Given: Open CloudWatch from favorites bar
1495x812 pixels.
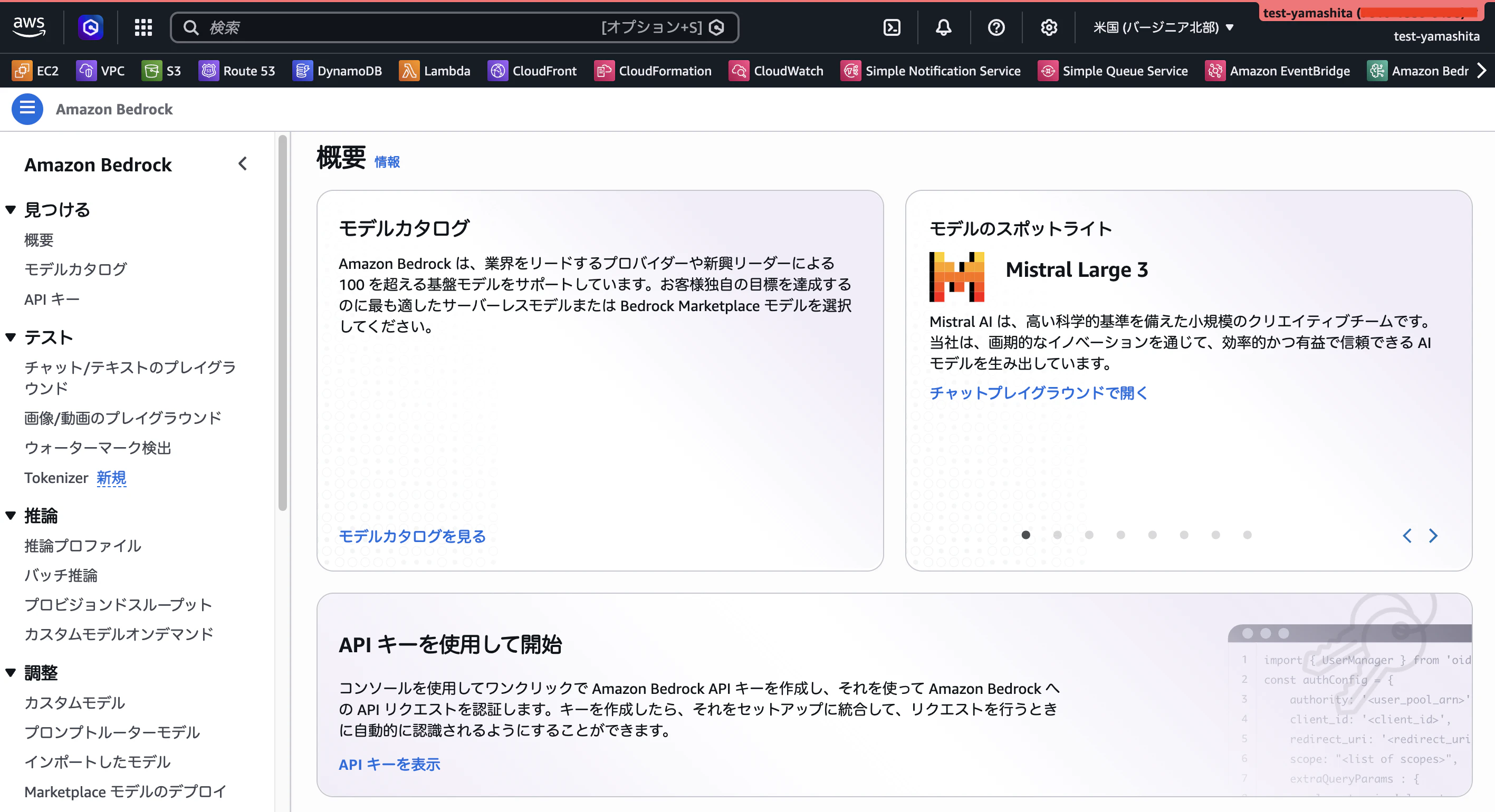Looking at the screenshot, I should 776,71.
